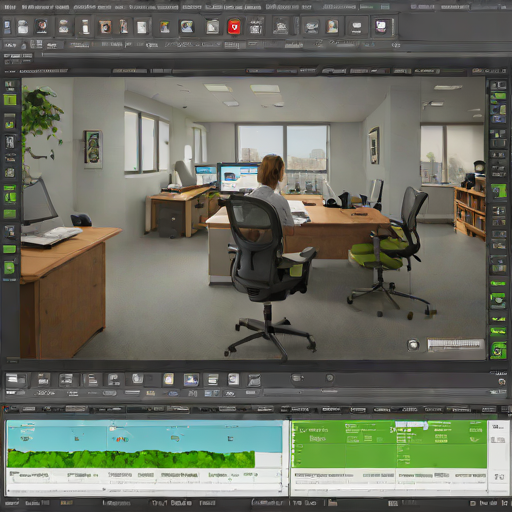Open the colorful picture icon beside the white page icon
Image resolution: width=512 pixels, height=512 pixels.
(x=165, y=27)
